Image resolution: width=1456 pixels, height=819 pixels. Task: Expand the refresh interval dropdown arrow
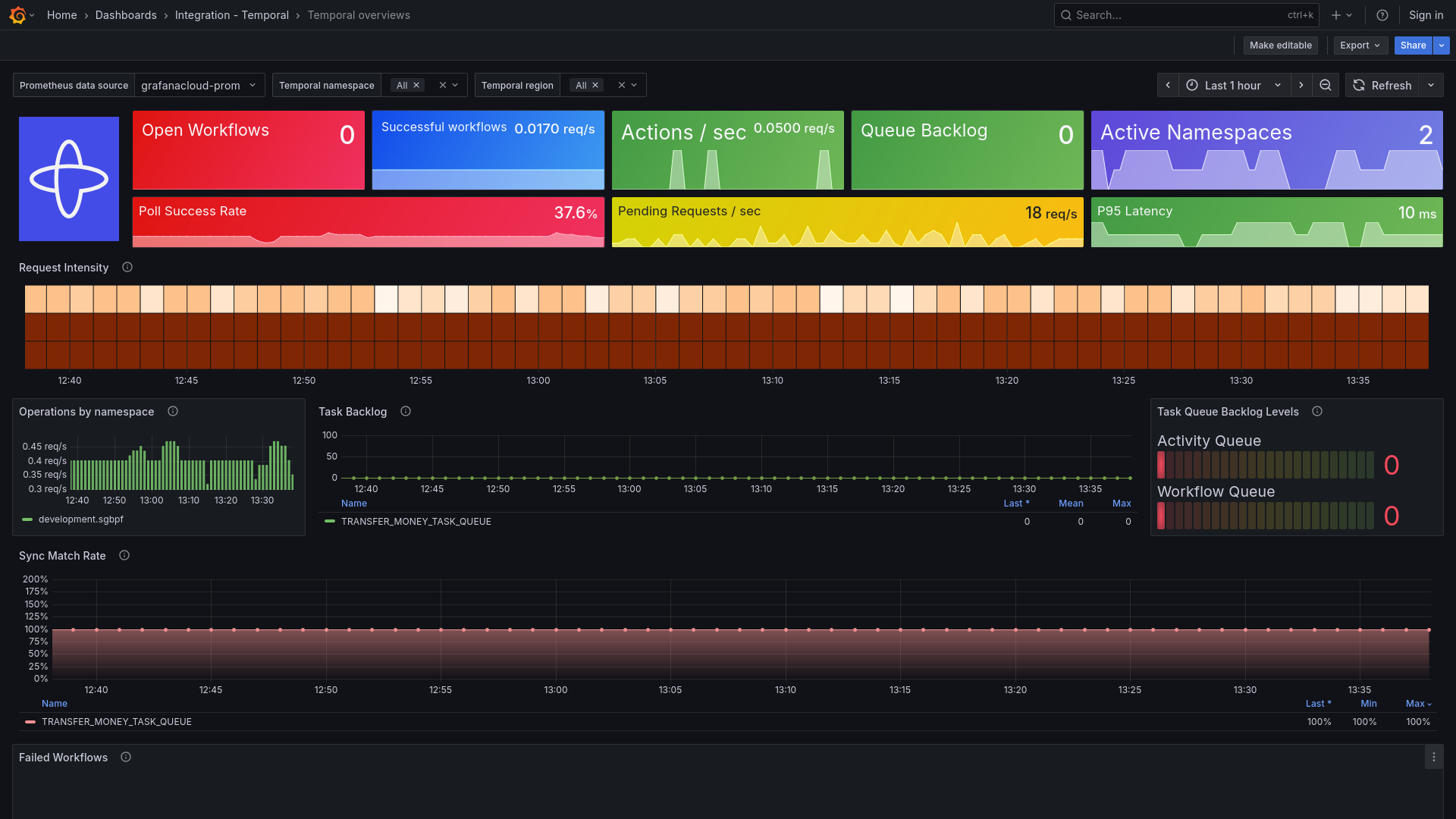1431,86
